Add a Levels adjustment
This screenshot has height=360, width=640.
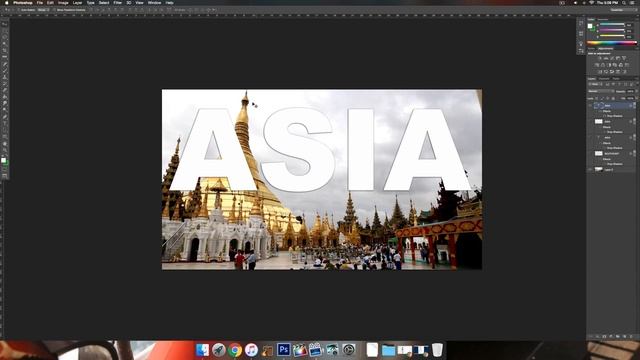point(606,58)
